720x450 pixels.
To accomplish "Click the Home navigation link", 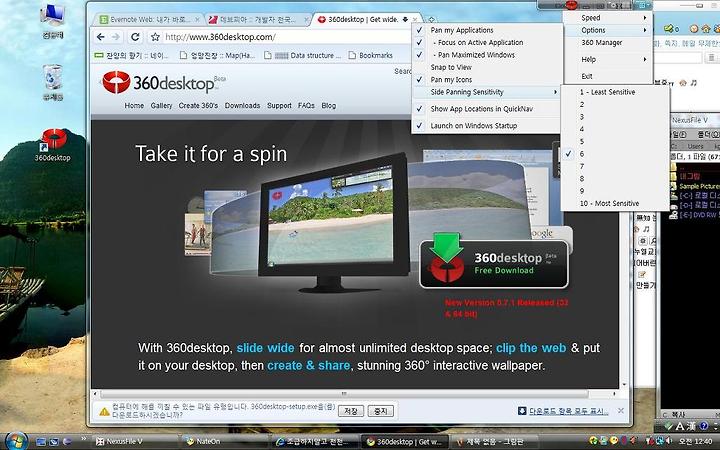I will click(134, 106).
